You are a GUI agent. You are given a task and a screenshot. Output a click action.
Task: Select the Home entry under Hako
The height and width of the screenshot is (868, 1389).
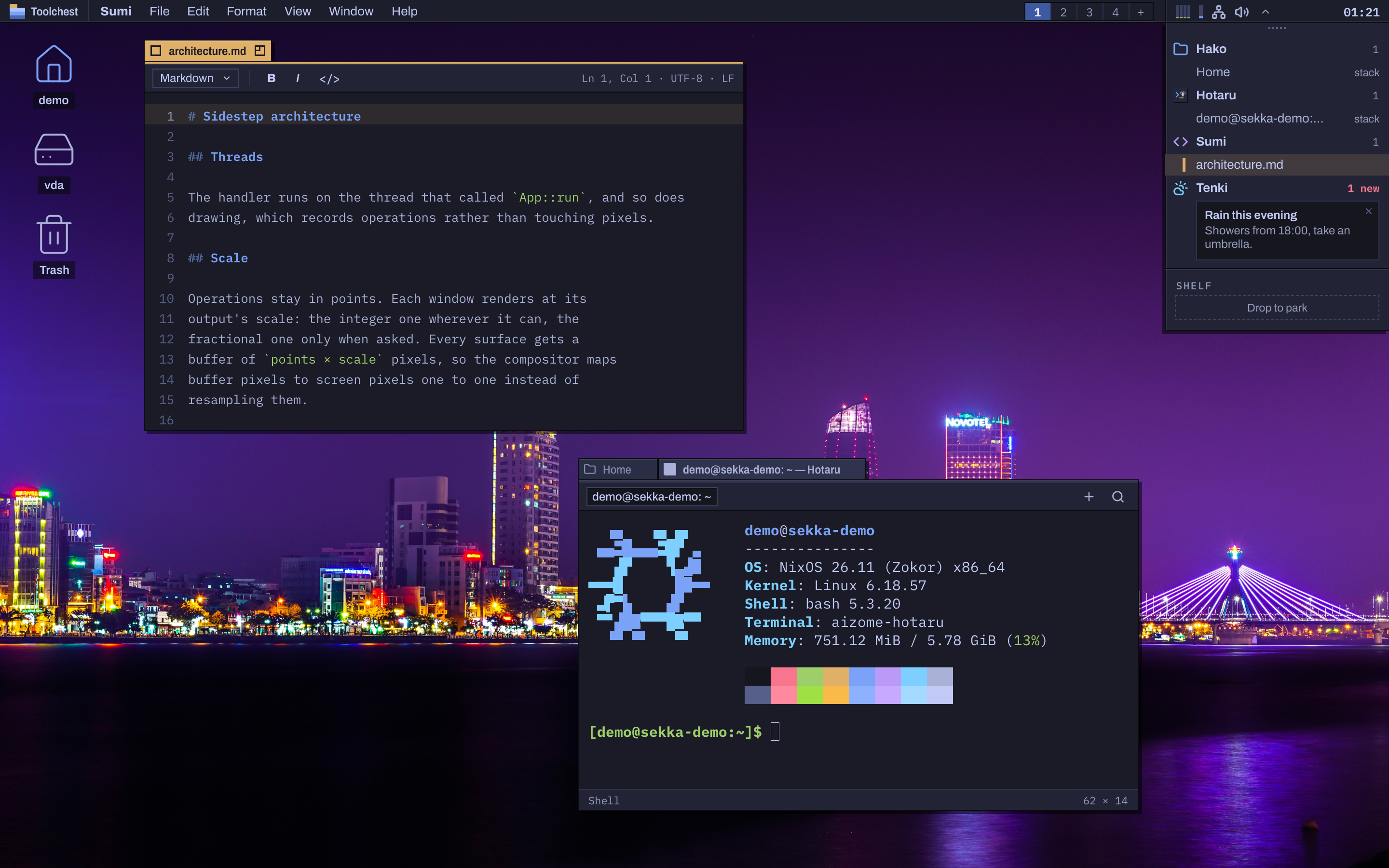point(1277,72)
